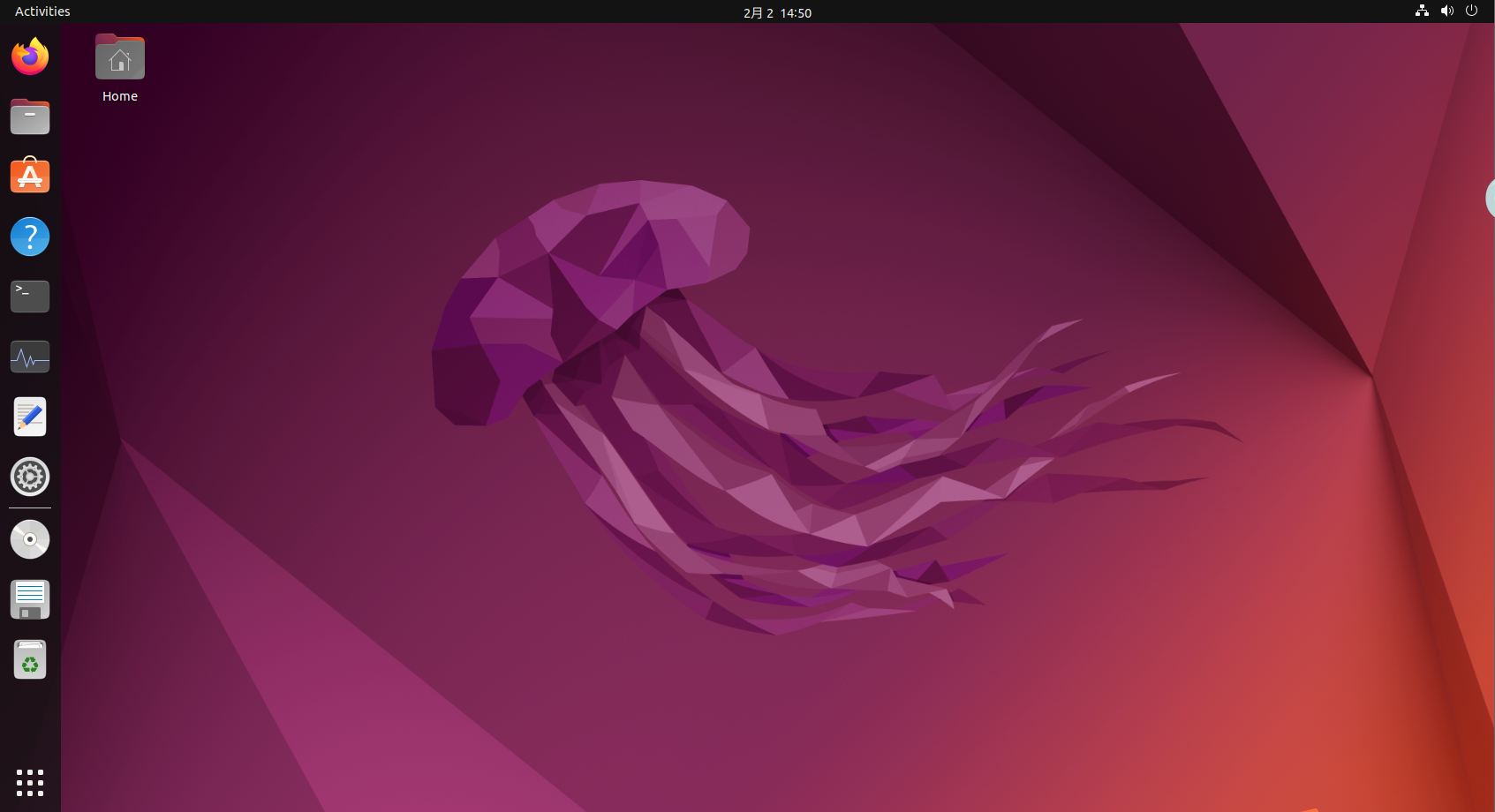Click the Activities button
The height and width of the screenshot is (812, 1495).
pyautogui.click(x=42, y=11)
